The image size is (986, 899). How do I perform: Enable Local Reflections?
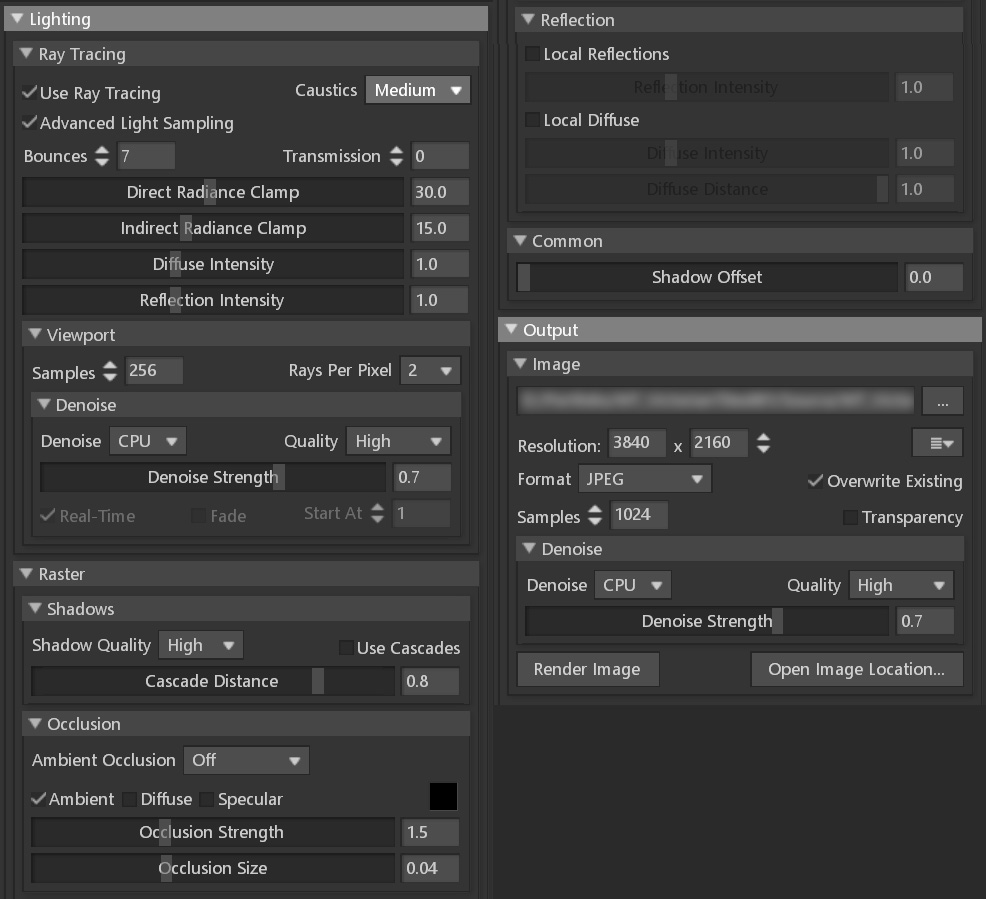pos(531,54)
